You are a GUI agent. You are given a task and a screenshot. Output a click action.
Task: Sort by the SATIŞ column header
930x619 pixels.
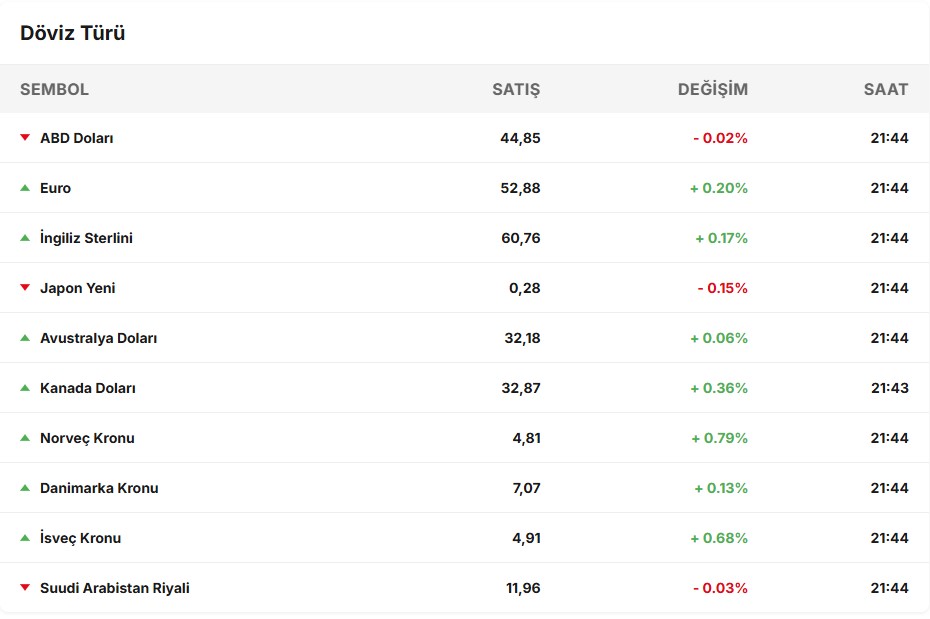[x=516, y=89]
